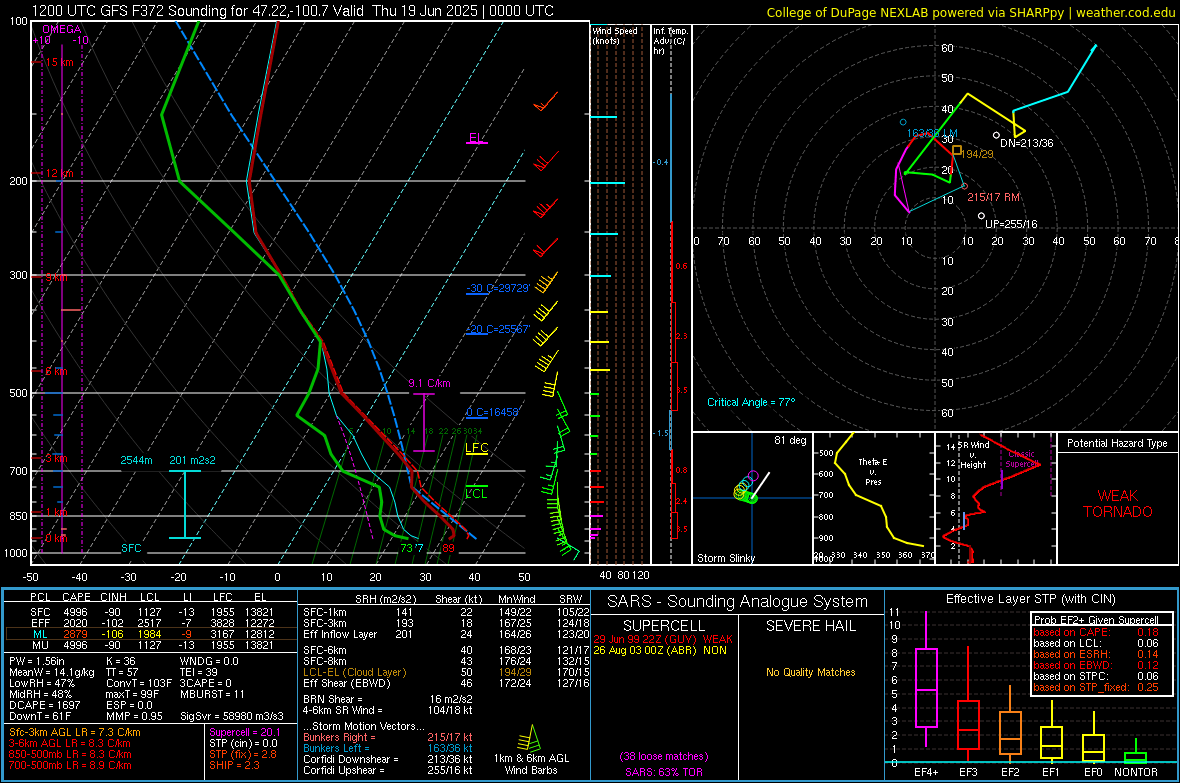The width and height of the screenshot is (1180, 783).
Task: Click the LCL-EL (Cloud Layer) row
Action: click(446, 672)
